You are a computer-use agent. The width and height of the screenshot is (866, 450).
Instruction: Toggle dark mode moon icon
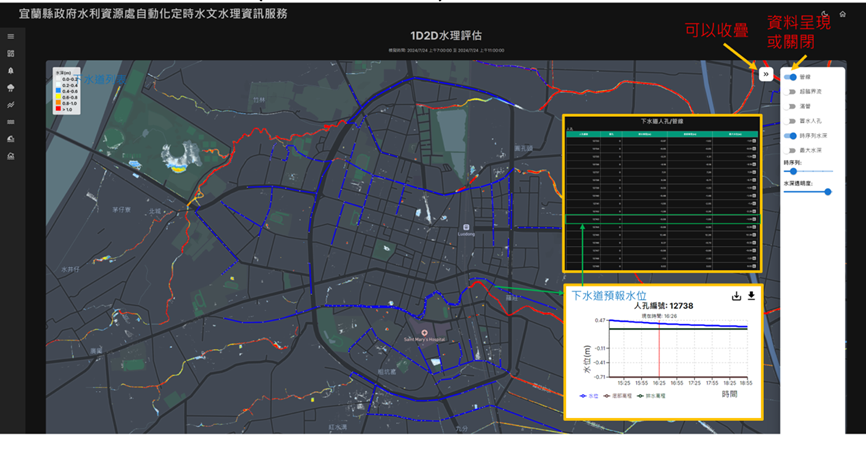pyautogui.click(x=824, y=14)
